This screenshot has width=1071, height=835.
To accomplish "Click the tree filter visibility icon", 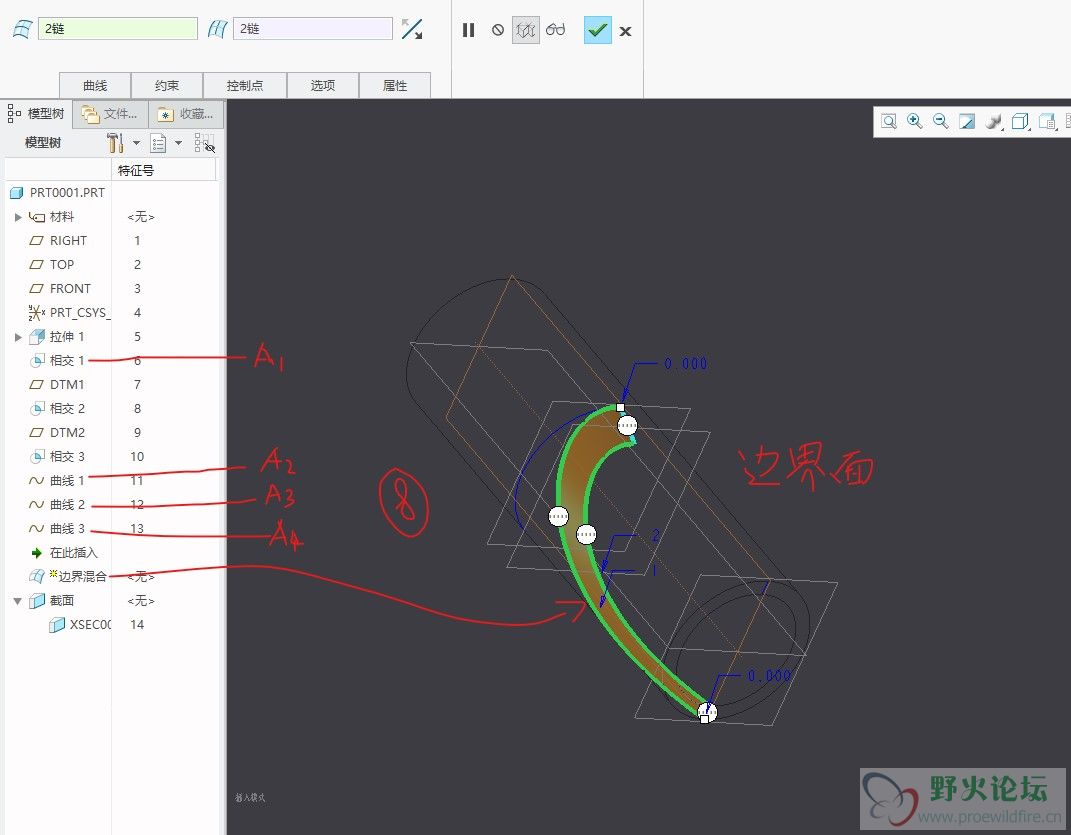I will coord(204,143).
